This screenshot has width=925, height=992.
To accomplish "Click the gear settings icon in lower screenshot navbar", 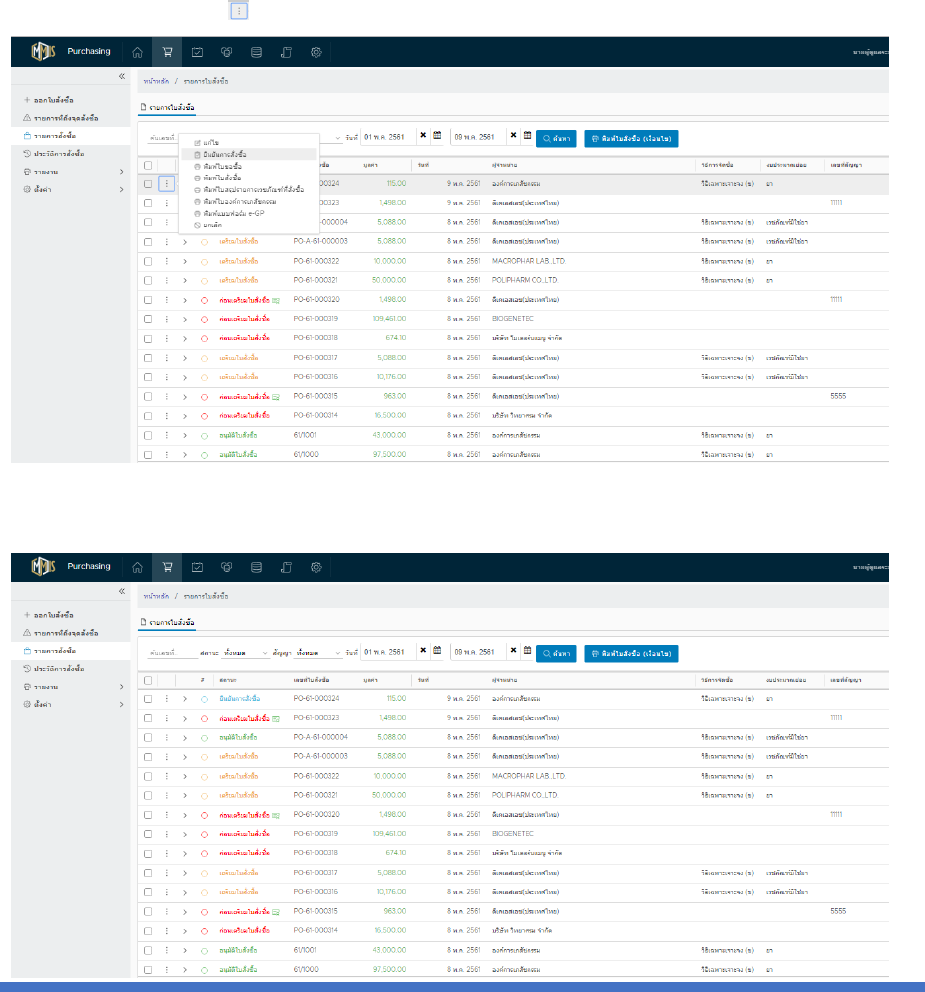I will tap(316, 567).
